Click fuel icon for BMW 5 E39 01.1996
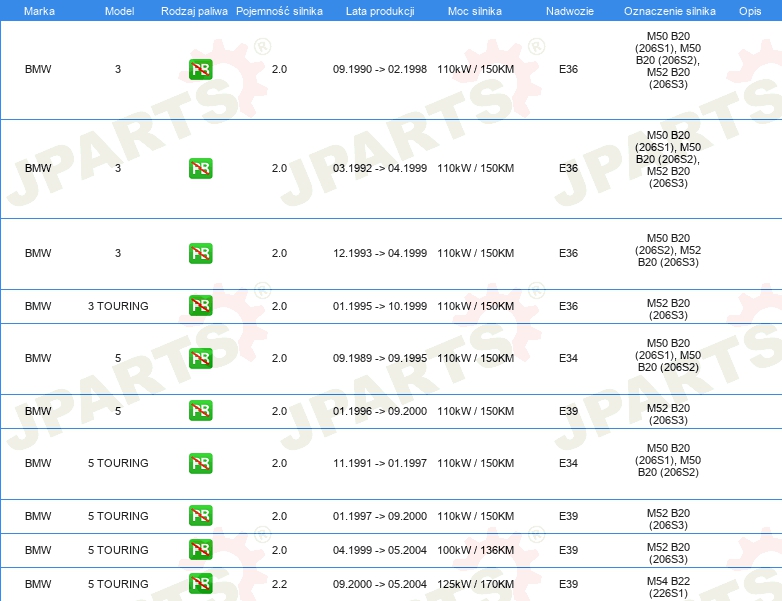Viewport: 782px width, 601px height. (200, 411)
